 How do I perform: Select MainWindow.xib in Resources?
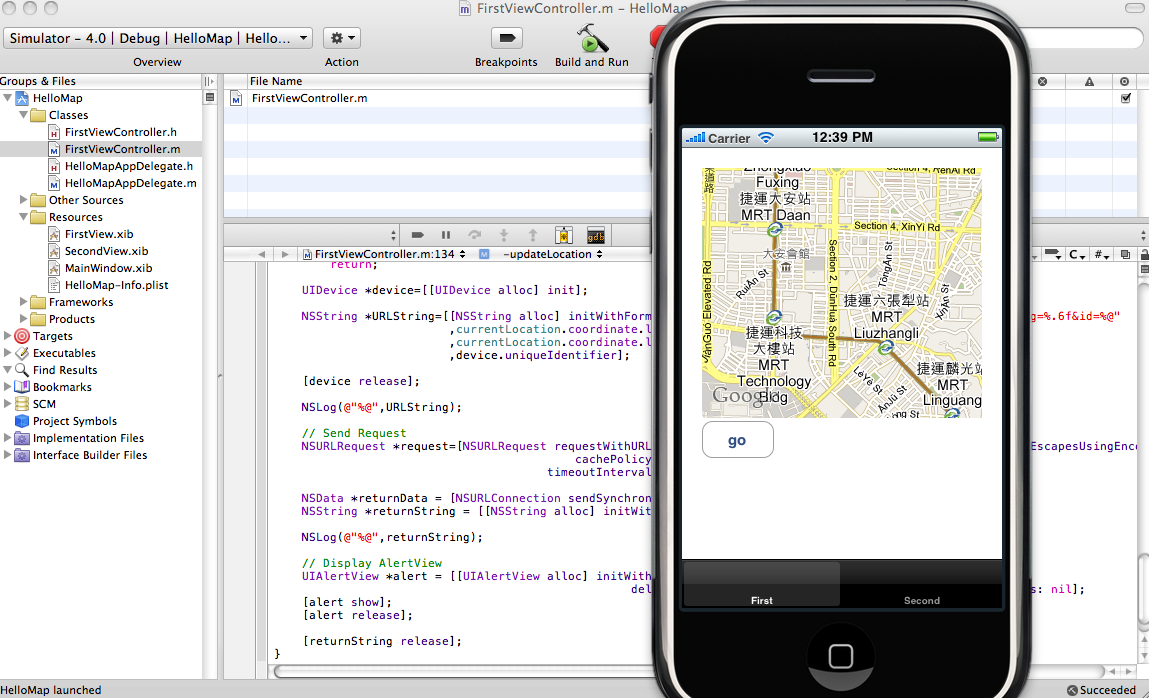pos(108,268)
